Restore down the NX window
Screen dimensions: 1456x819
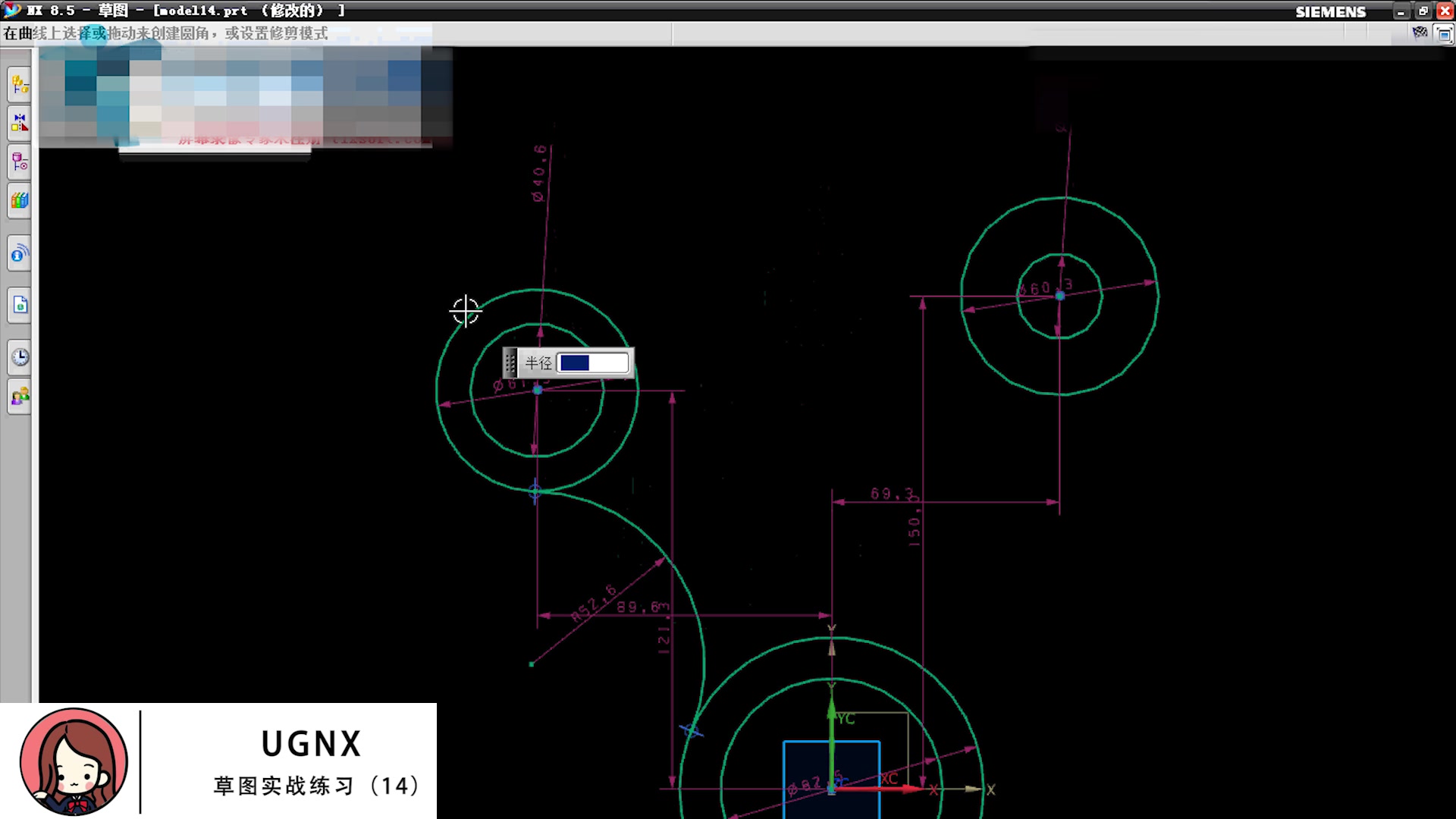[x=1423, y=11]
